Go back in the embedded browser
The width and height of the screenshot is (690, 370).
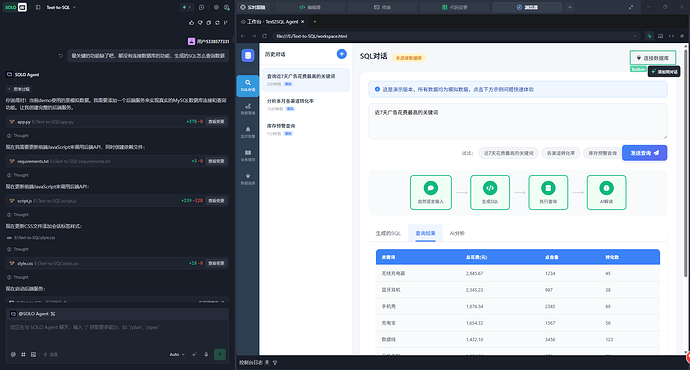point(243,36)
